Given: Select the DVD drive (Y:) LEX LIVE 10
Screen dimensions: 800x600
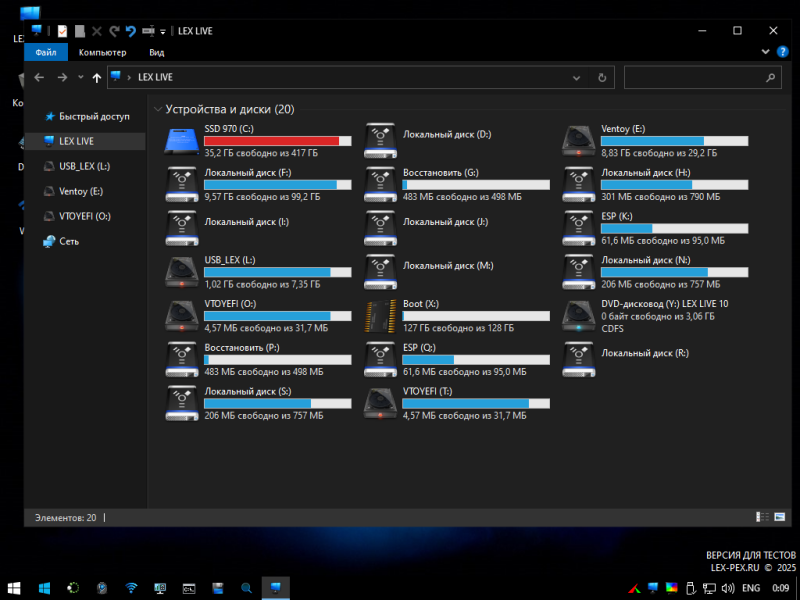Looking at the screenshot, I should pos(579,314).
